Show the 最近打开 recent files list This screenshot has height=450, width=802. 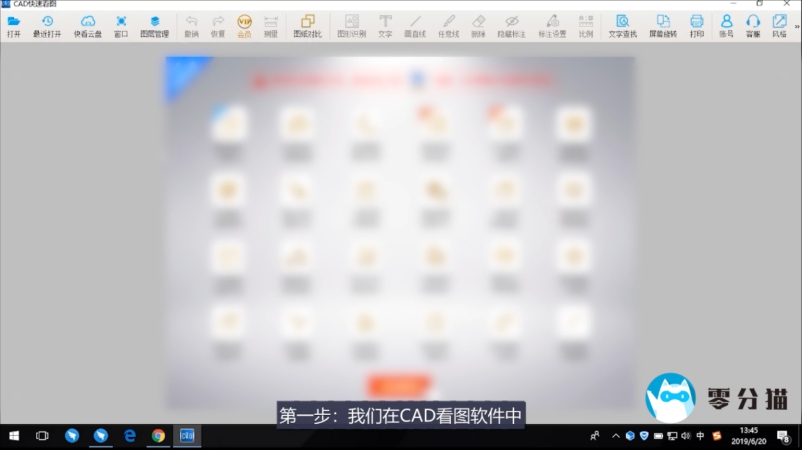pyautogui.click(x=47, y=26)
